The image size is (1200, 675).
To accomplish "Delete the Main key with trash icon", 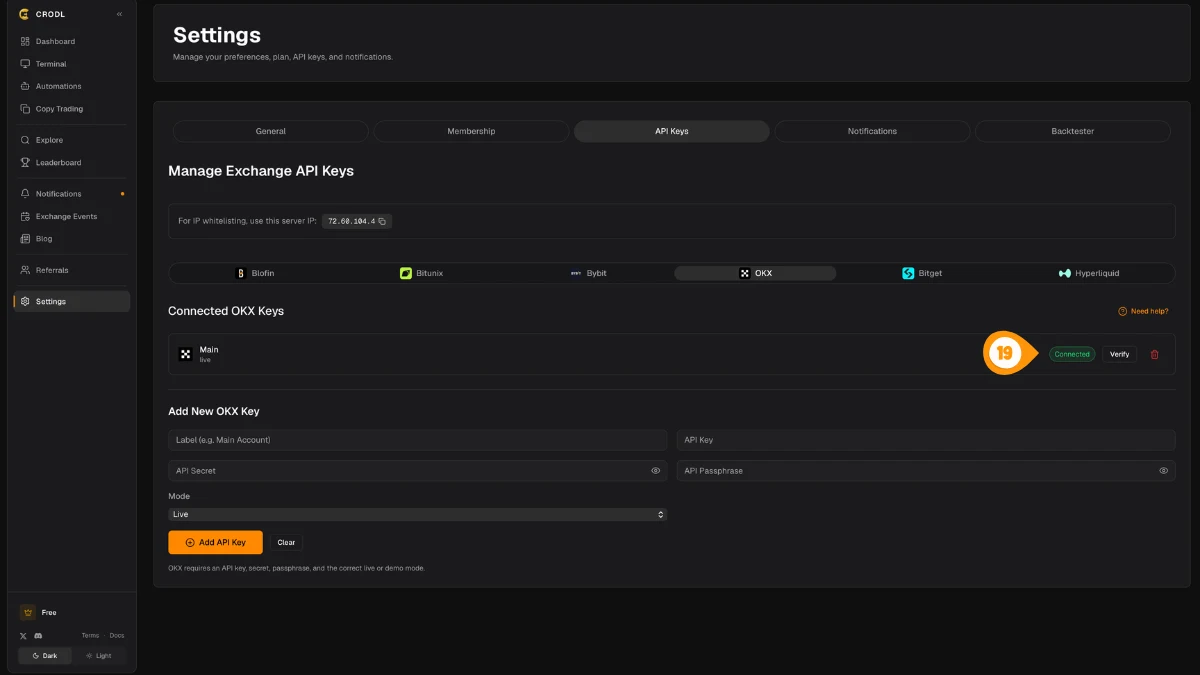I will (1155, 354).
